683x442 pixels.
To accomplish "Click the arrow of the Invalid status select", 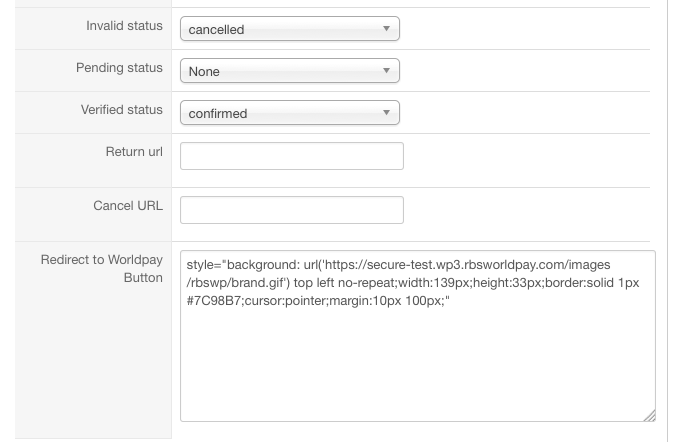I will click(386, 30).
